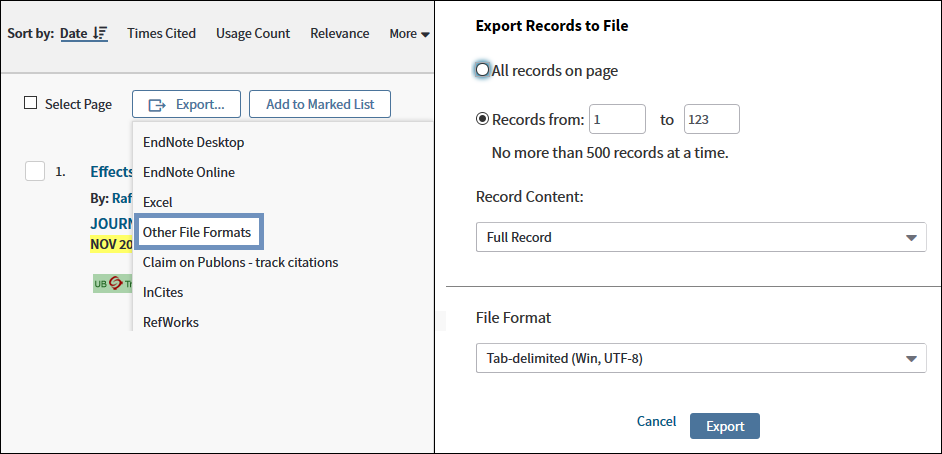Viewport: 942px width, 454px height.
Task: Choose EndNote Desktop from export menu
Action: [193, 142]
